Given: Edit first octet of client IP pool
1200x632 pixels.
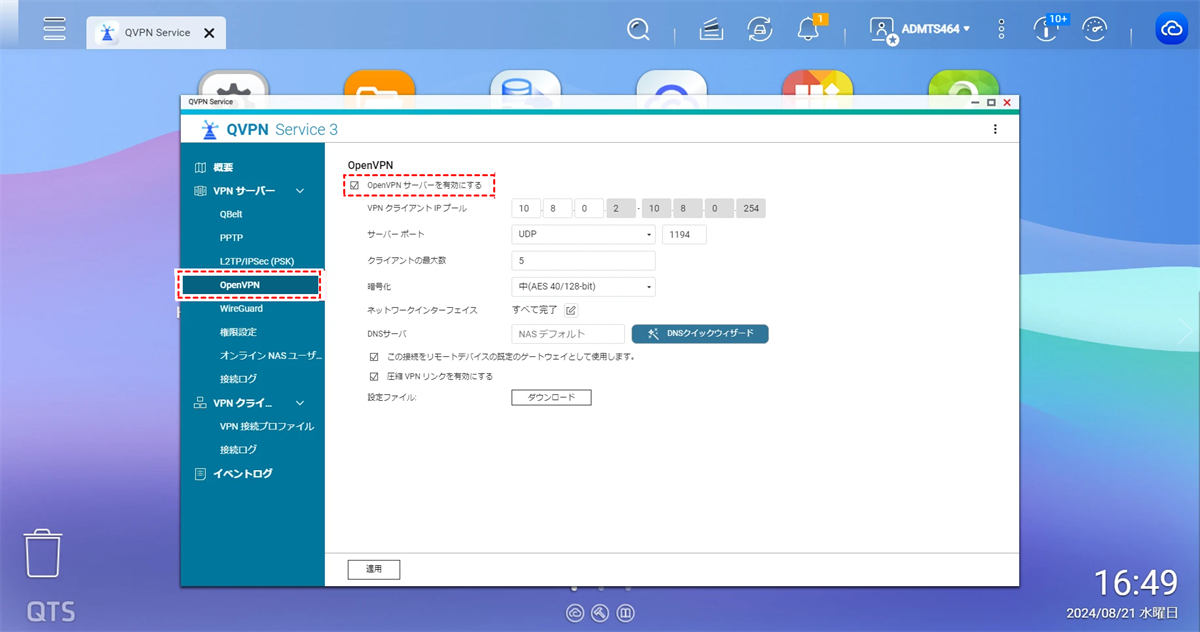Looking at the screenshot, I should (525, 208).
